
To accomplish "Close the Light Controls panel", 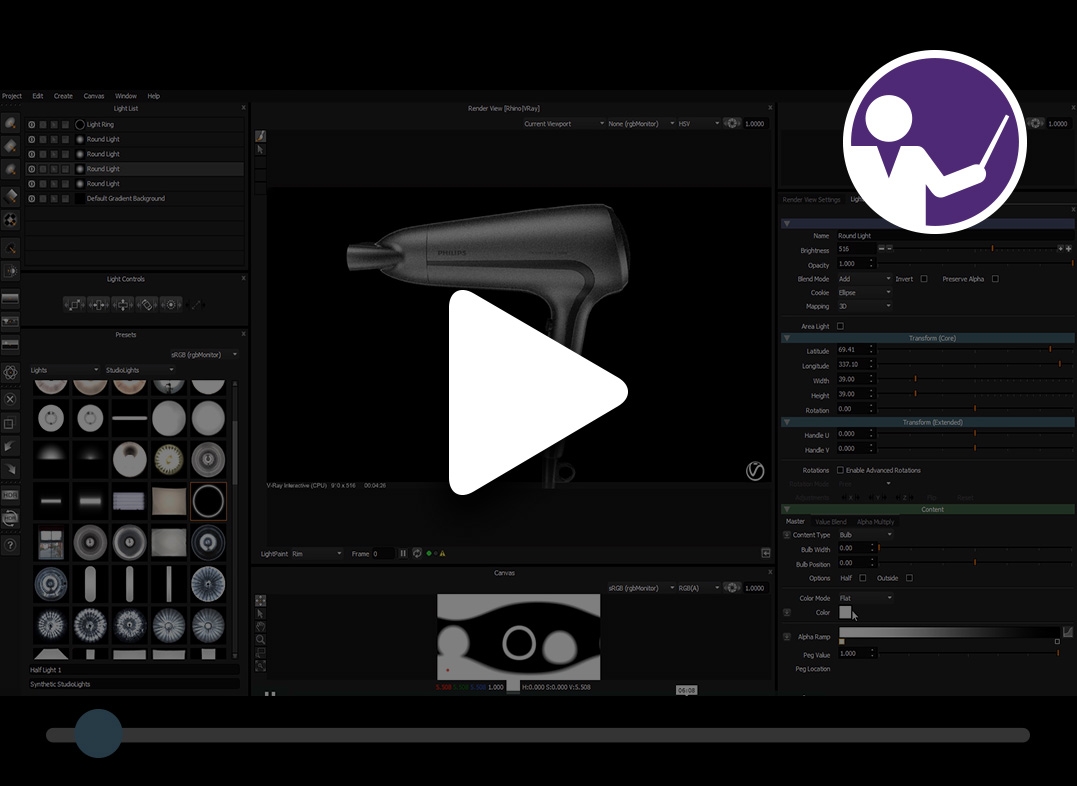I will pos(243,278).
